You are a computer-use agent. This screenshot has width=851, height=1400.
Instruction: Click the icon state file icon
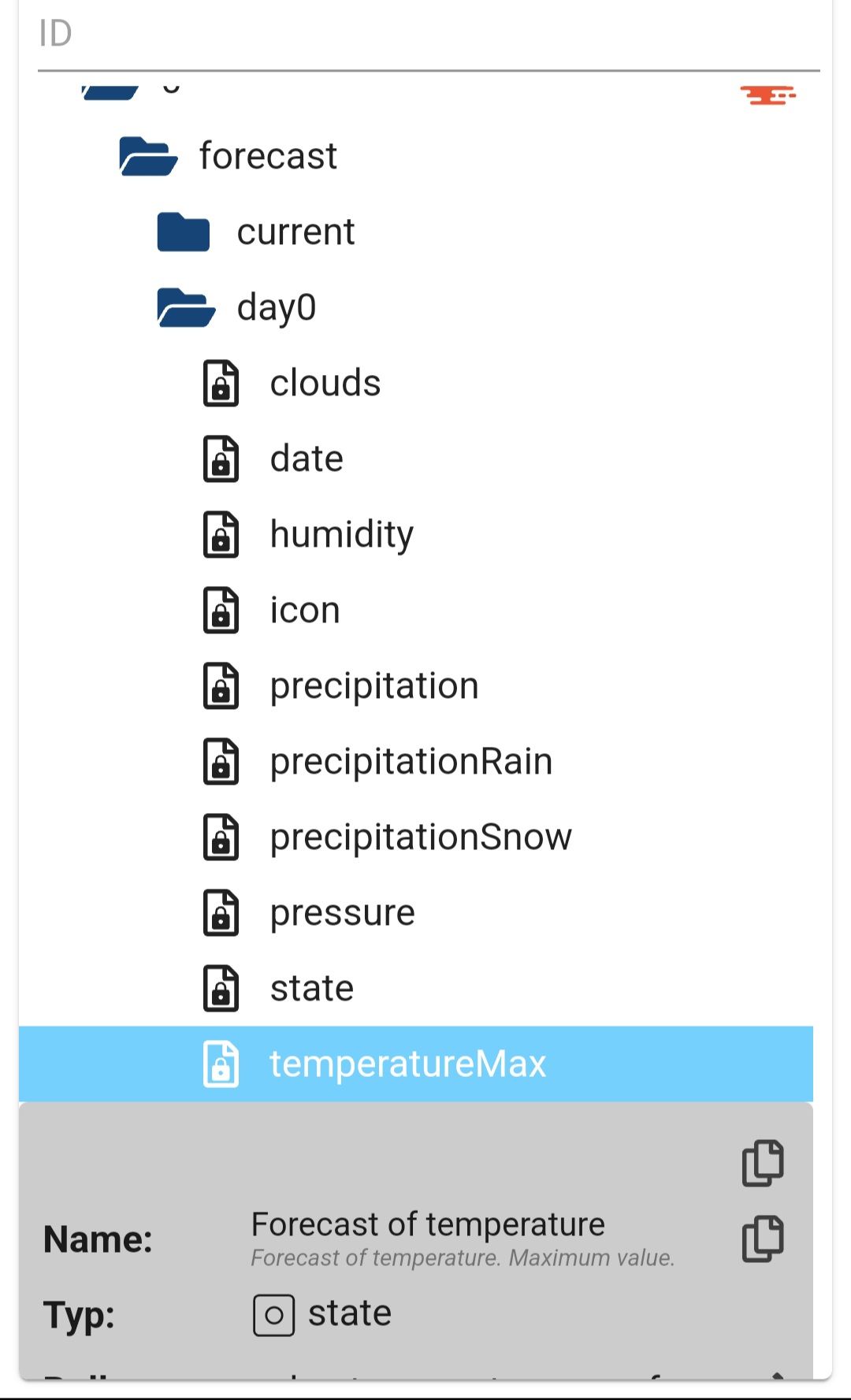[x=221, y=611]
